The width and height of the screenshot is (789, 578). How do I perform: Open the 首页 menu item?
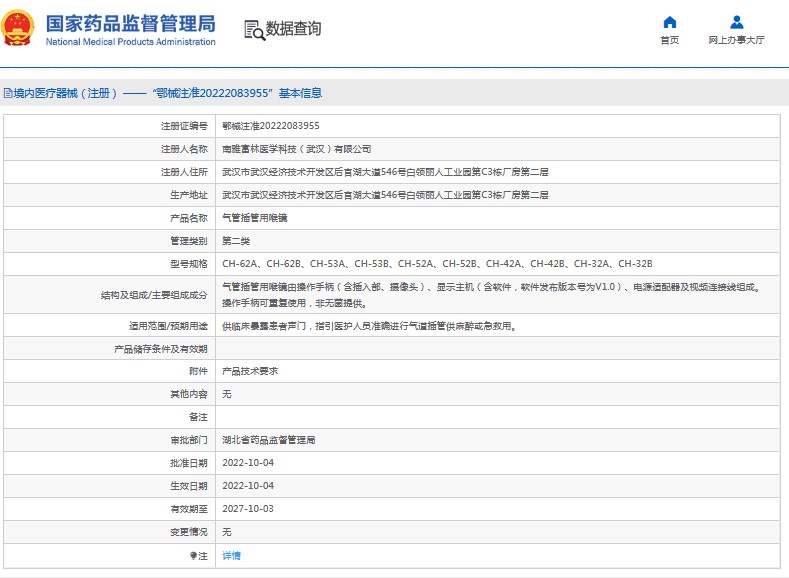[669, 40]
